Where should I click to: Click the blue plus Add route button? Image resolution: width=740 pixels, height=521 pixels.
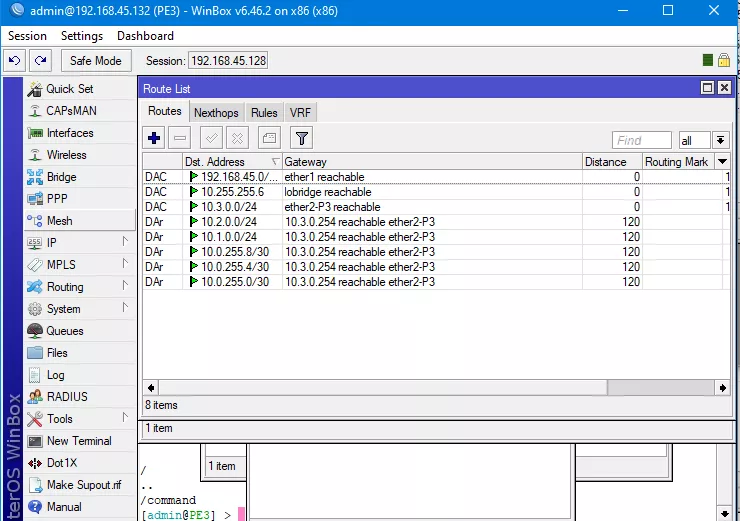click(154, 138)
